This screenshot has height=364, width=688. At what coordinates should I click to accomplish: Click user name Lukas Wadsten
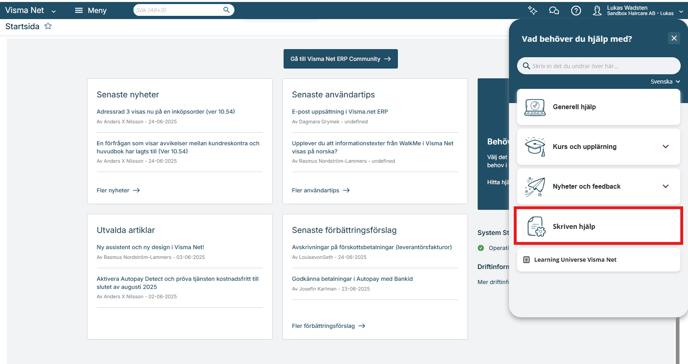tap(627, 8)
